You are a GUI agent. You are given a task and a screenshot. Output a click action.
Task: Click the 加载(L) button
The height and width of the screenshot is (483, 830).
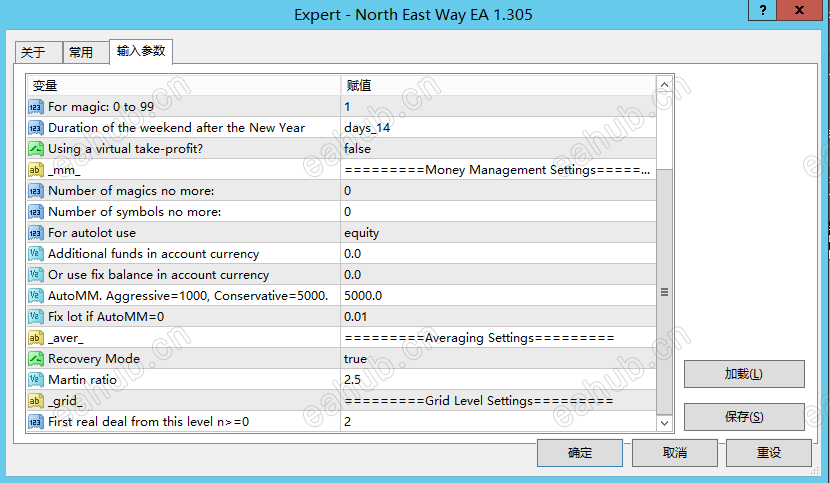pos(743,374)
